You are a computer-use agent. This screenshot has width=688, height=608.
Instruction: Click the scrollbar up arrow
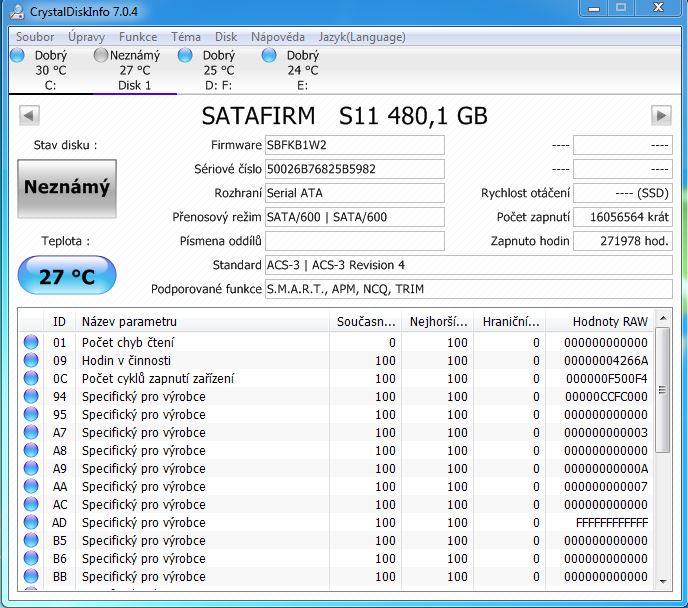pos(663,318)
